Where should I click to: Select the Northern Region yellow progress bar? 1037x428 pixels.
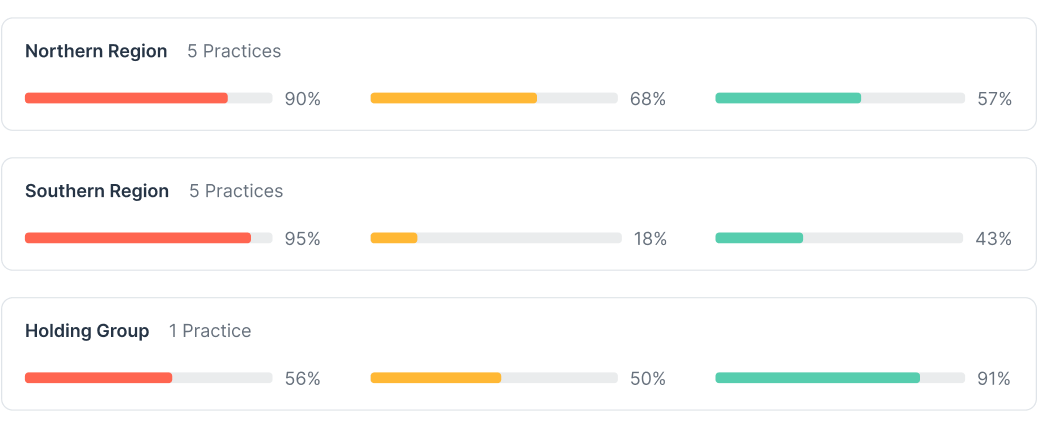tap(494, 98)
